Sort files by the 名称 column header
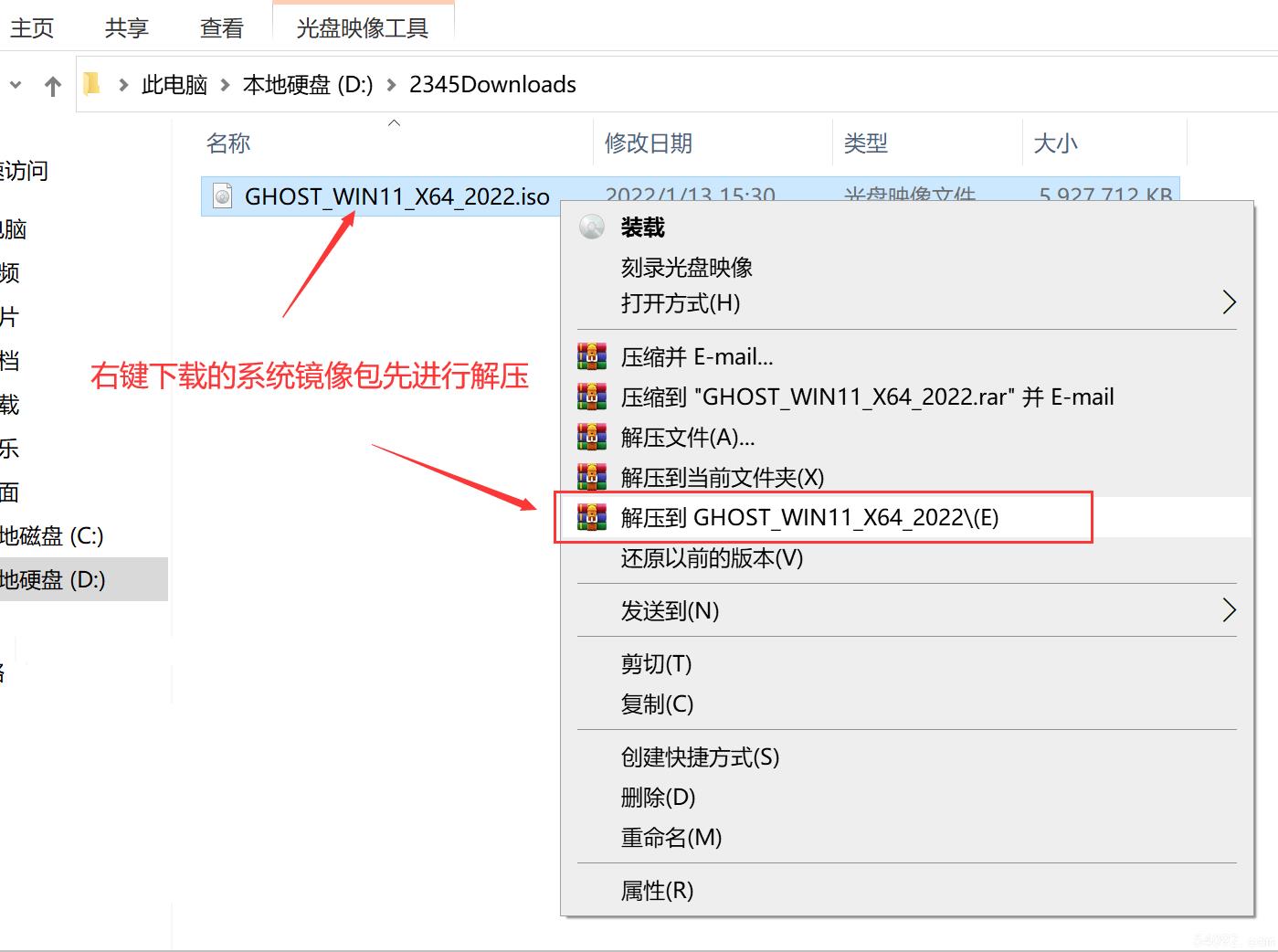The image size is (1278, 952). 228,143
